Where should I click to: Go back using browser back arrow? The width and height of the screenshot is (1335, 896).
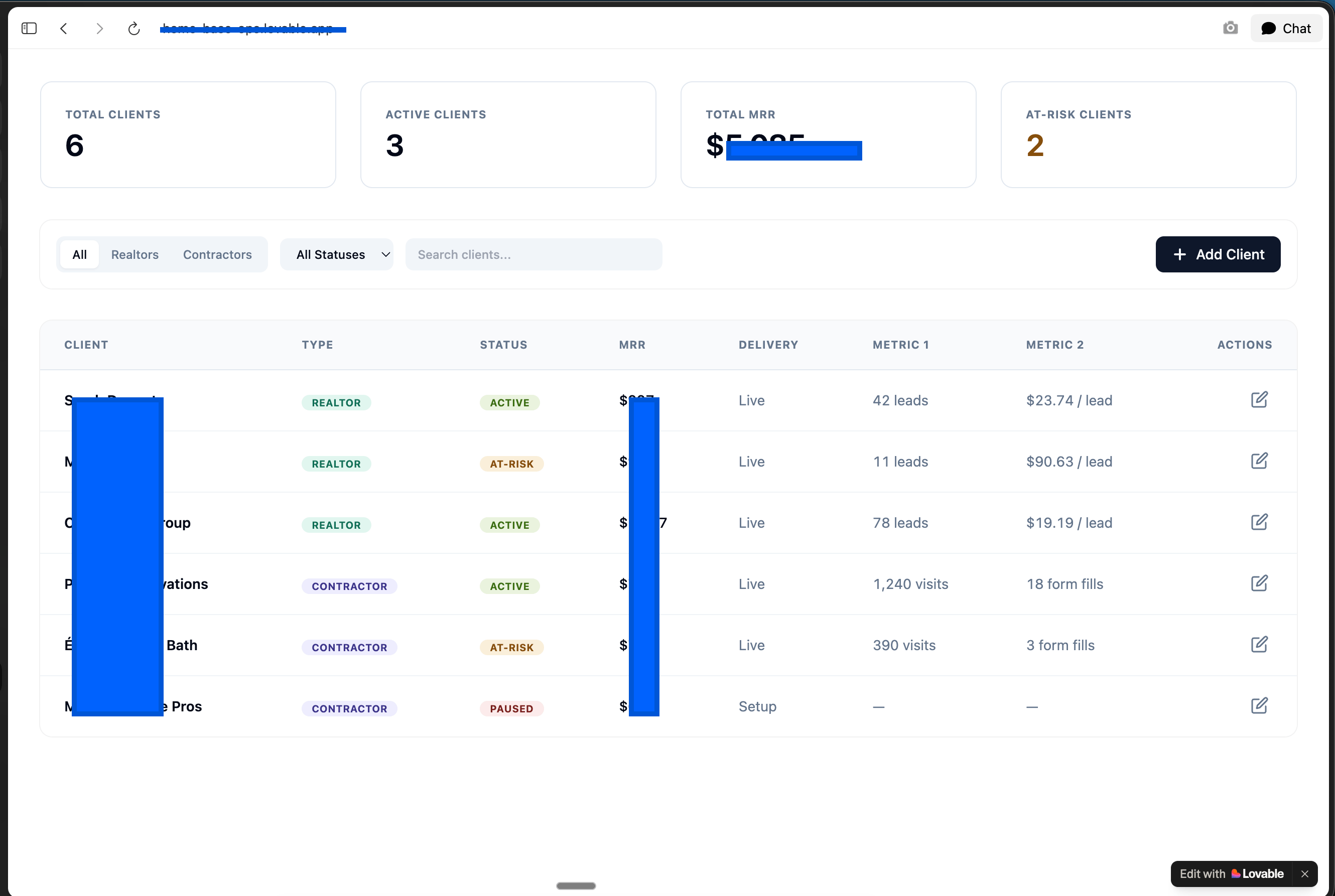(x=64, y=28)
